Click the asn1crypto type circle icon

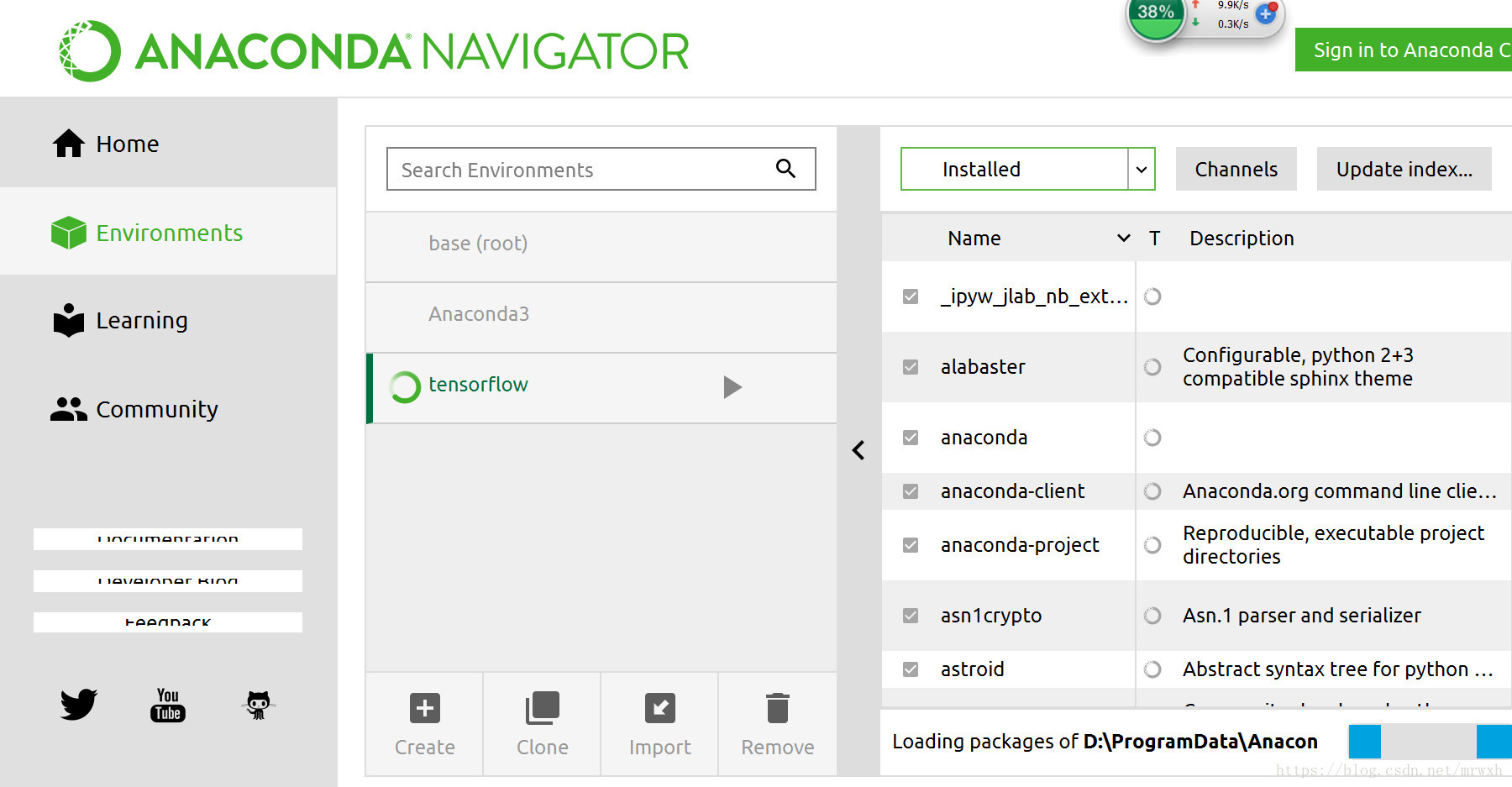[x=1152, y=616]
